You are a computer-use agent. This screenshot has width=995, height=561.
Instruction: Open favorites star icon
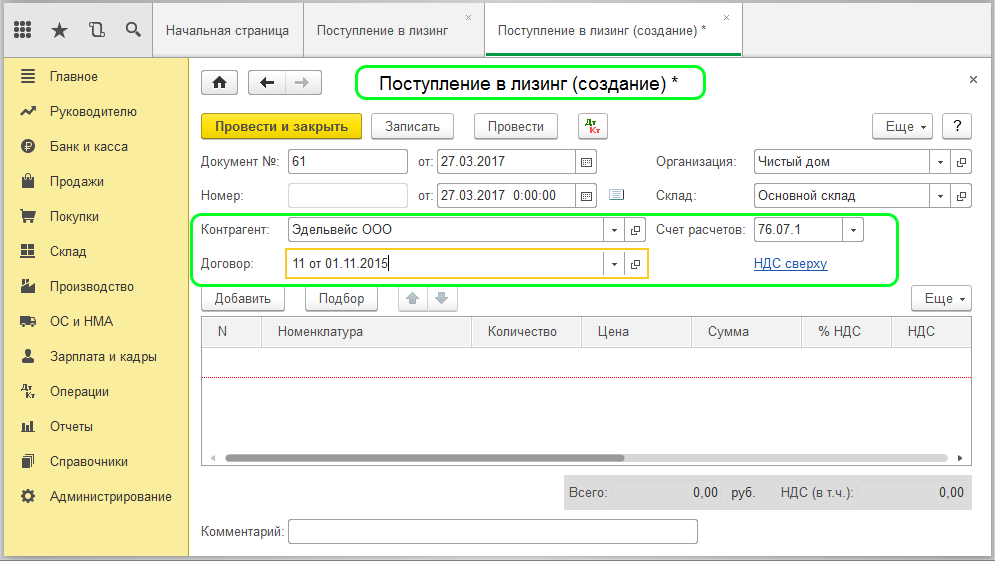click(x=59, y=30)
